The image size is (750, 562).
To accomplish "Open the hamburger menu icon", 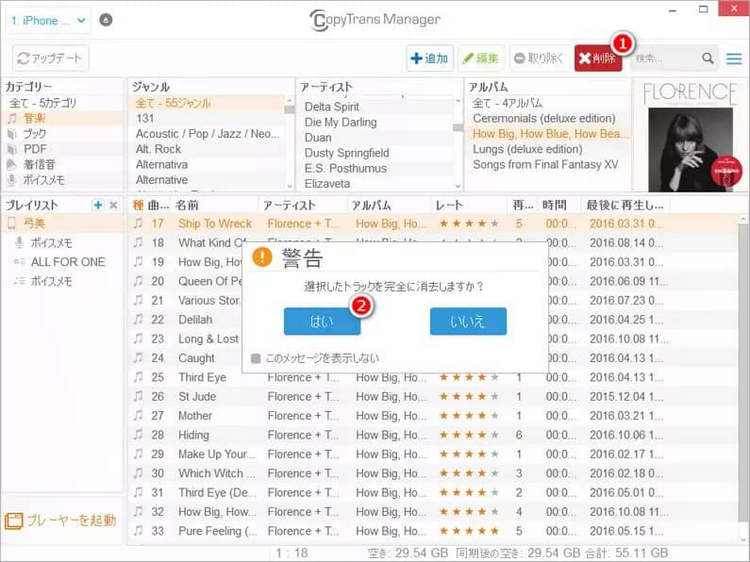I will coord(734,58).
